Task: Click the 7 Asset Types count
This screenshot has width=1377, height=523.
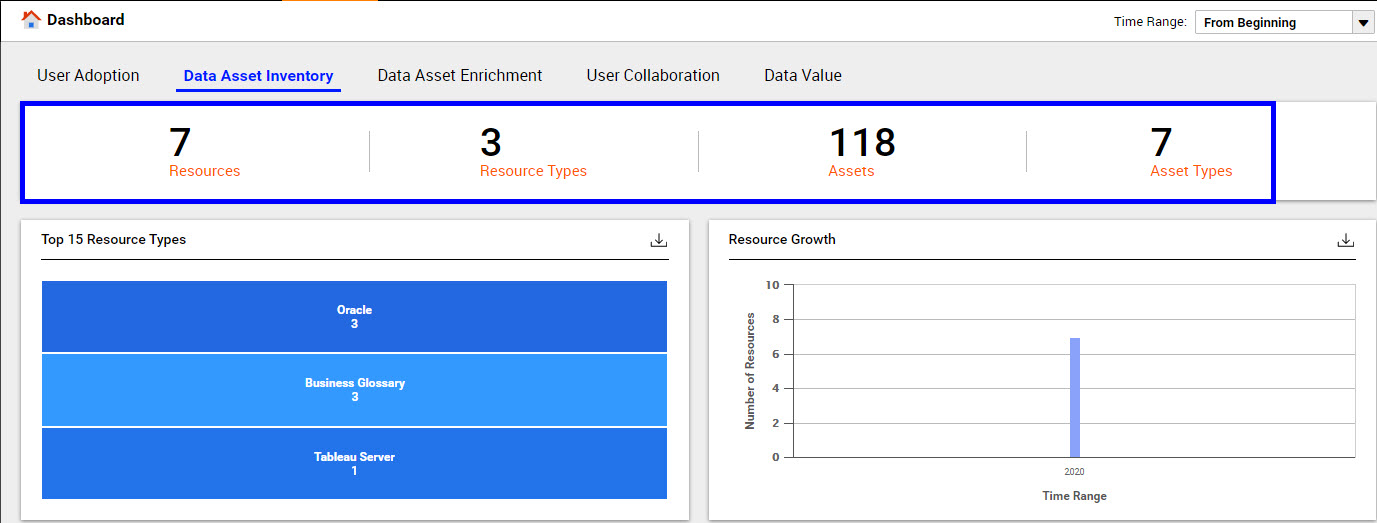Action: point(1161,143)
